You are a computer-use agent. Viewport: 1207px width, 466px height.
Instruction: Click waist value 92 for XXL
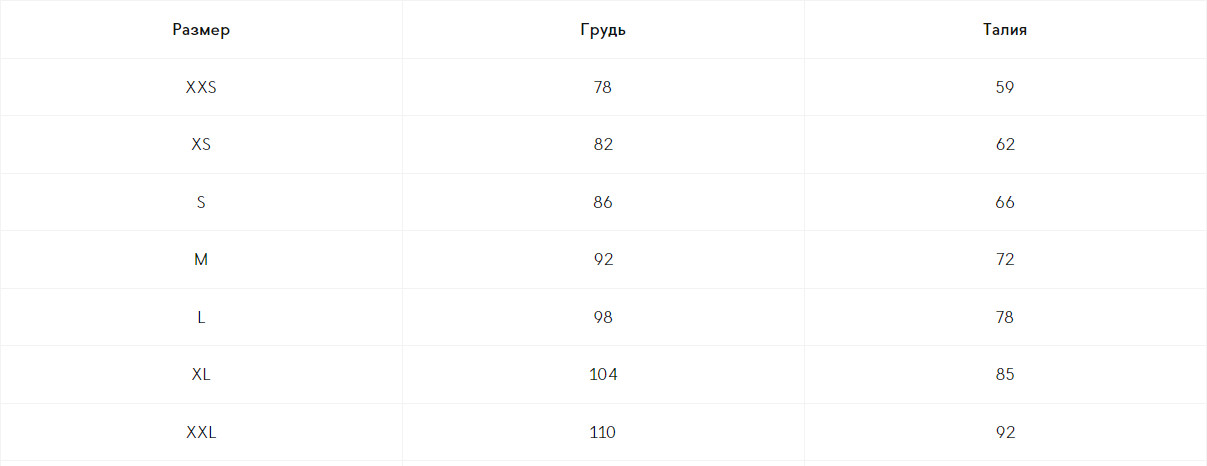(x=1005, y=433)
